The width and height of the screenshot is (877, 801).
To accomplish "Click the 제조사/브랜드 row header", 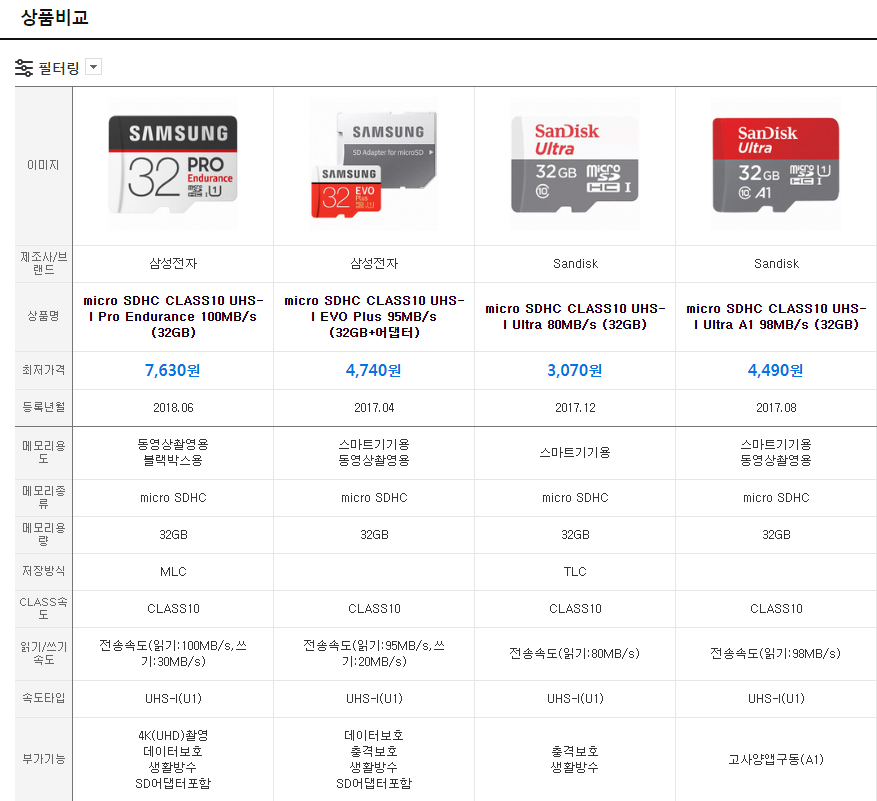I will (44, 263).
